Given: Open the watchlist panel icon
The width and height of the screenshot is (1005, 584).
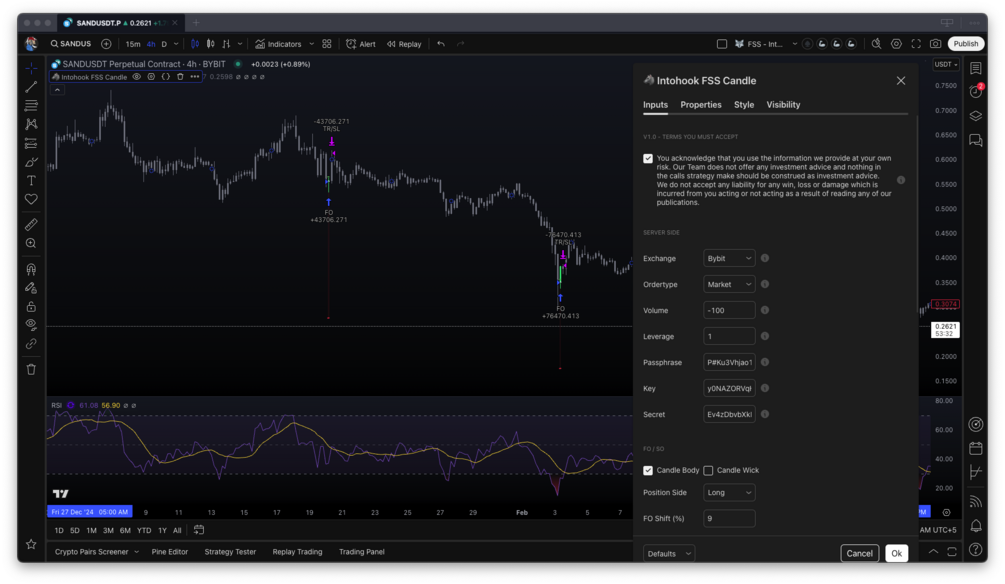Looking at the screenshot, I should coord(976,68).
